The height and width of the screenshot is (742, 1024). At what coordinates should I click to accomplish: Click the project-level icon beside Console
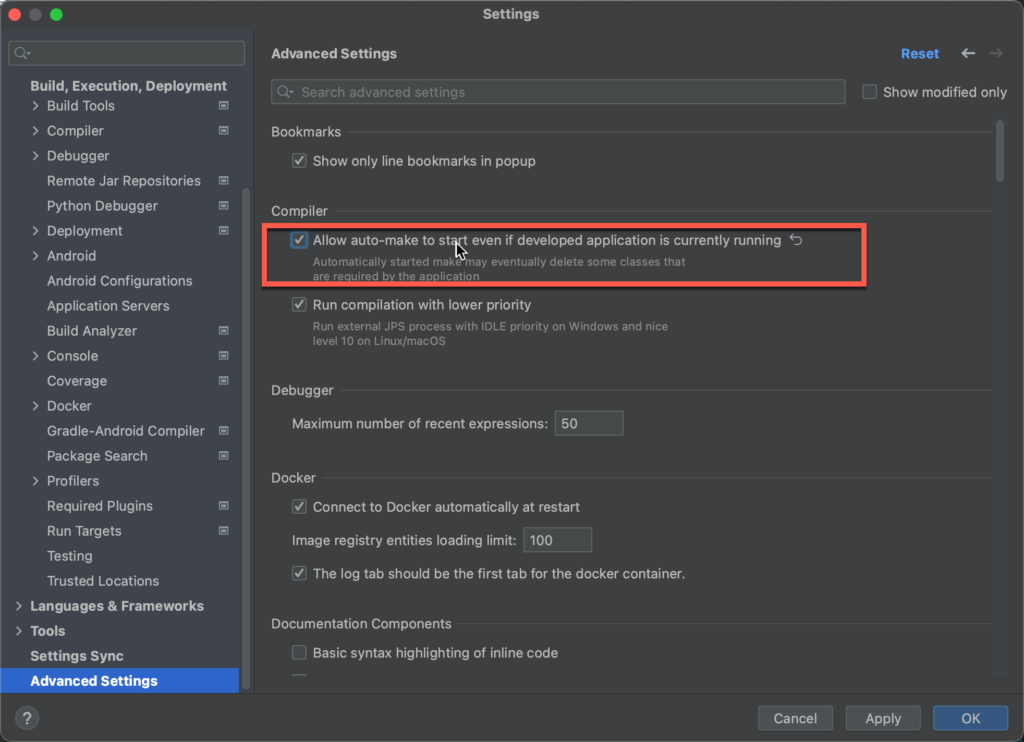click(223, 356)
